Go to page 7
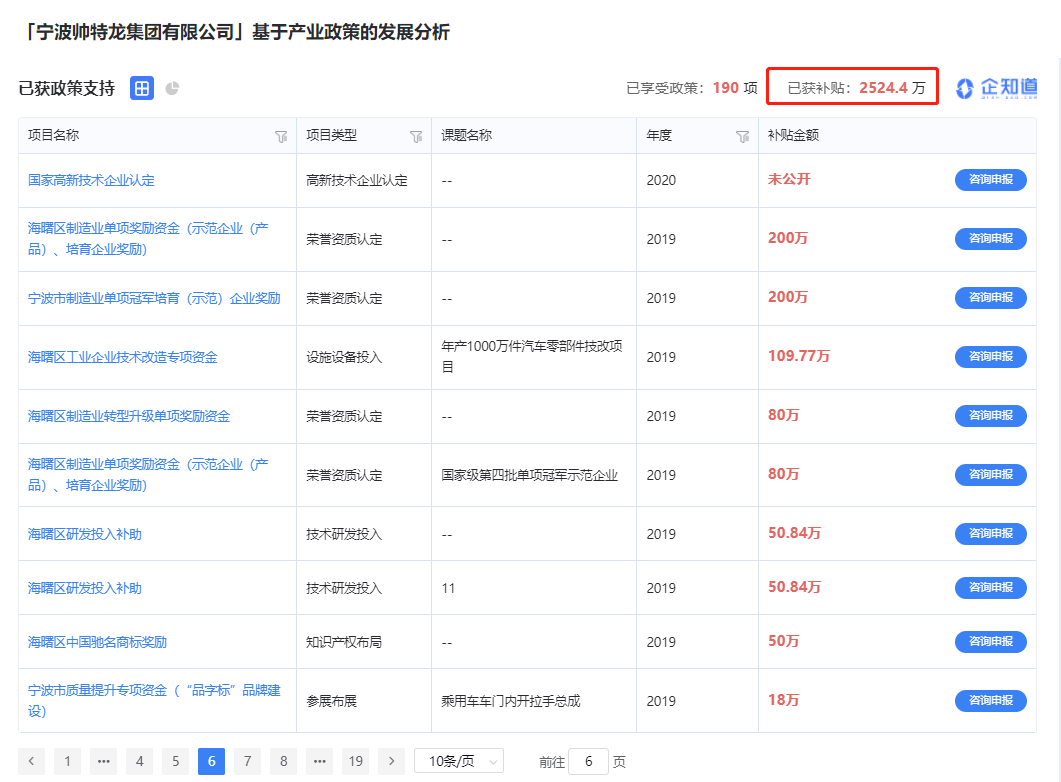Screen dimensions: 1061x782 coord(248,761)
